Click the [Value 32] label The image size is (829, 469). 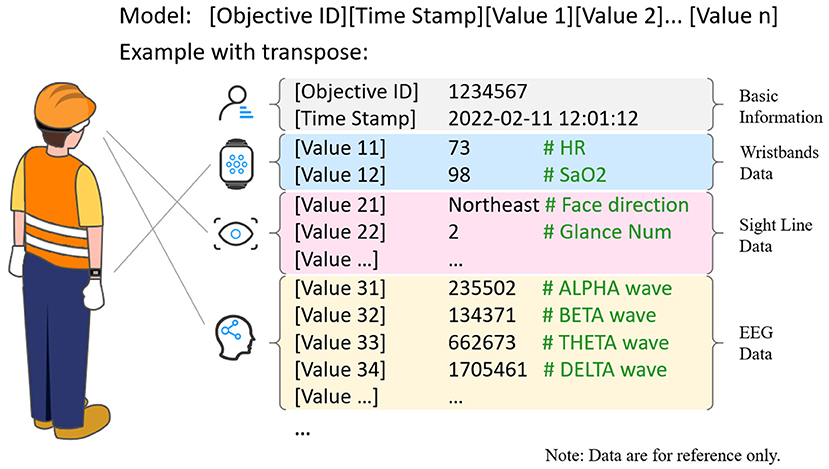(340, 316)
